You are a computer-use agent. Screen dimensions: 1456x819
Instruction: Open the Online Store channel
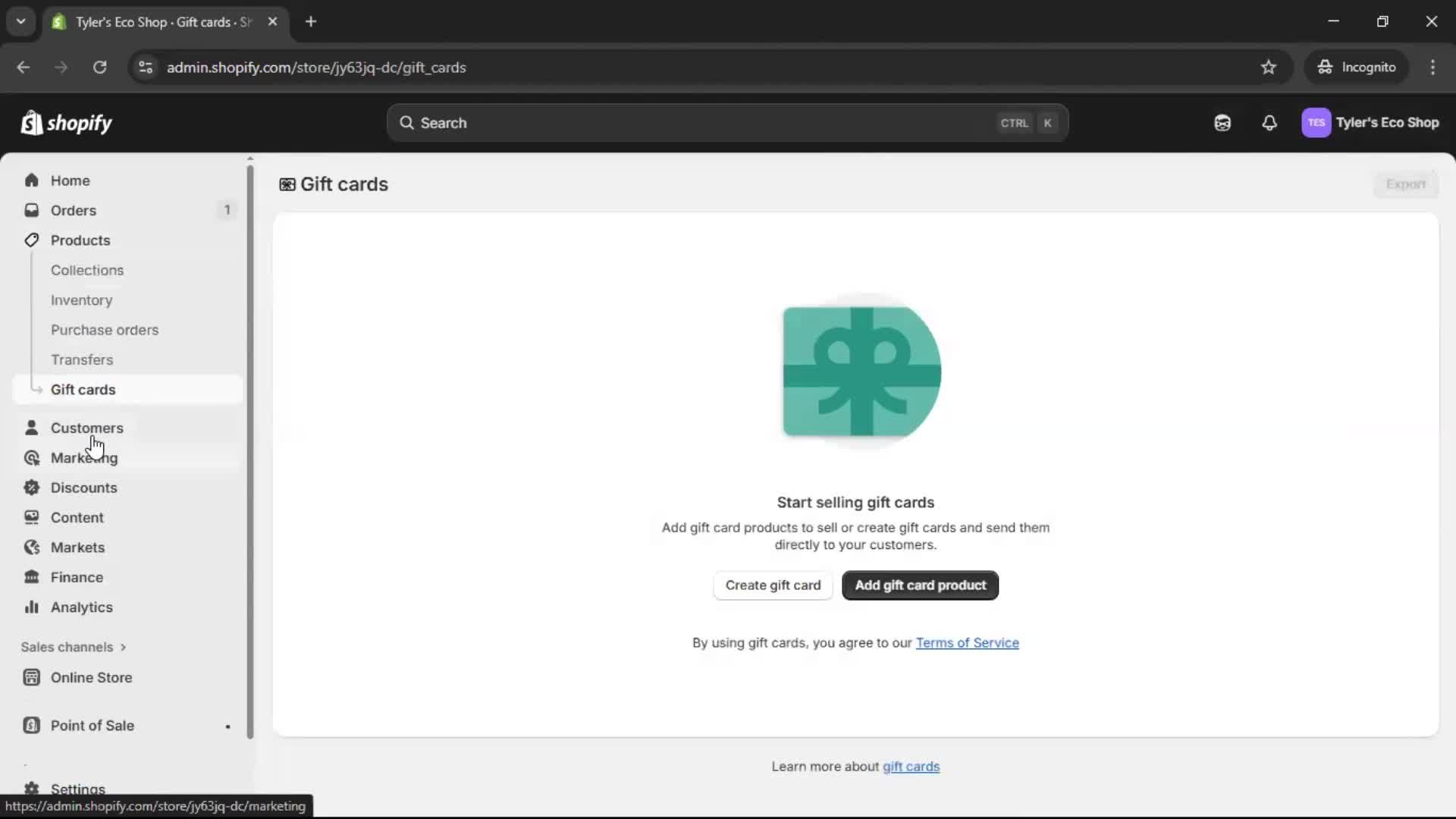[89, 677]
